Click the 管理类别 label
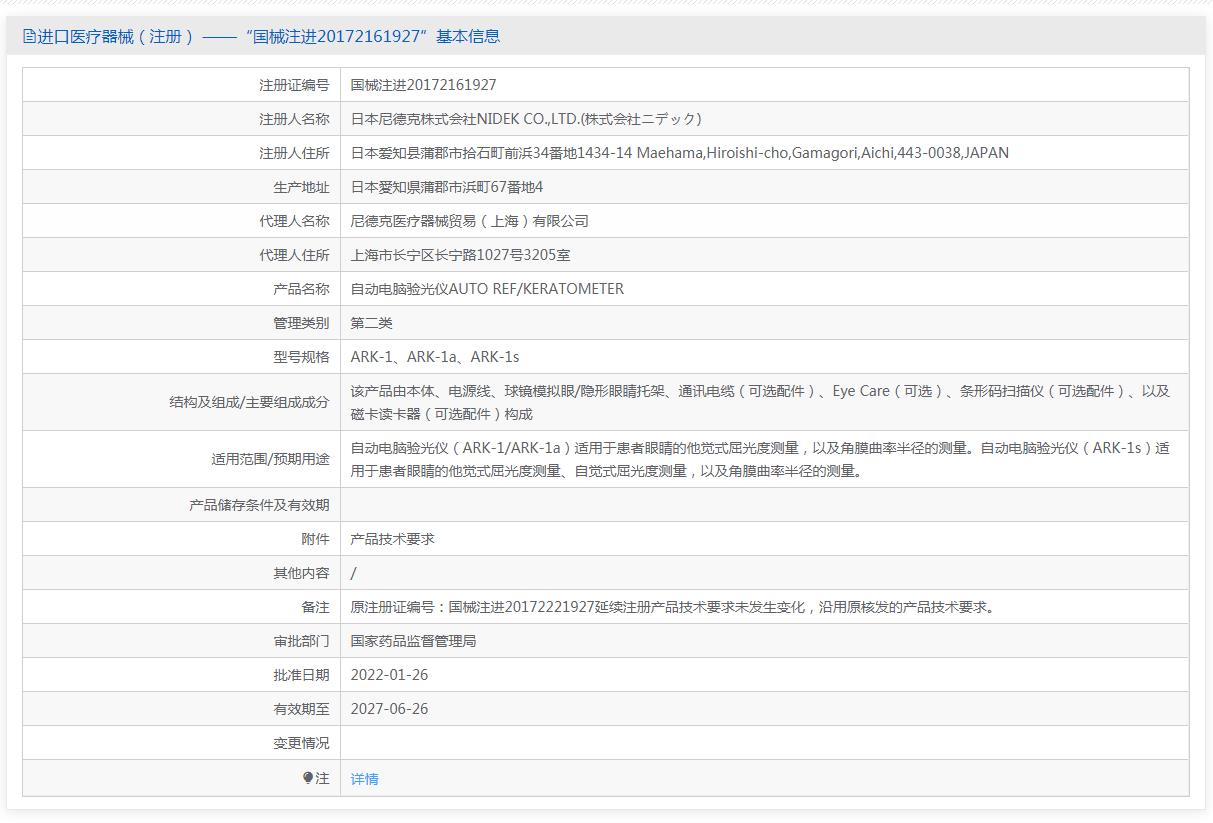Viewport: 1213px width, 823px height. pyautogui.click(x=301, y=323)
